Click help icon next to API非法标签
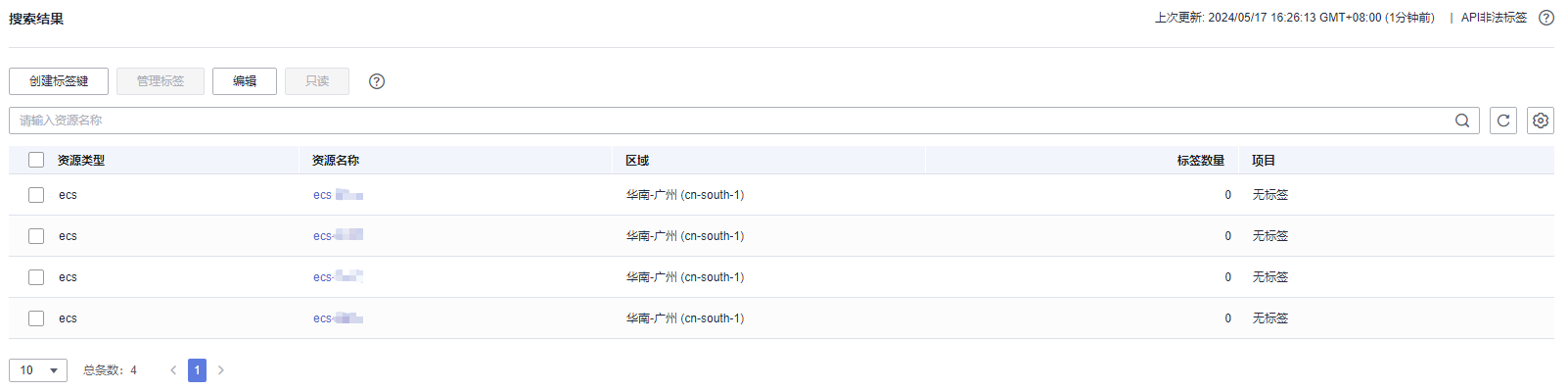 coord(1546,18)
